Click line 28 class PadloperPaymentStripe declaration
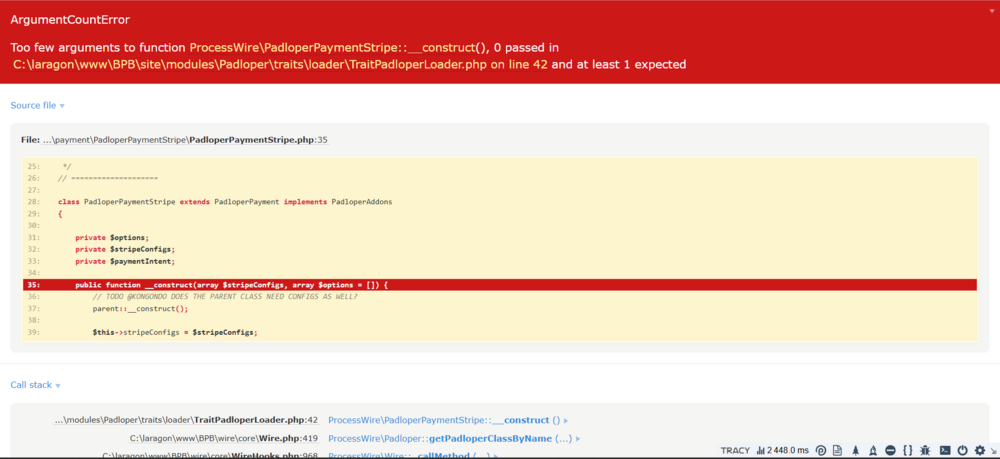Screen dimensions: 1000x459 pos(224,201)
